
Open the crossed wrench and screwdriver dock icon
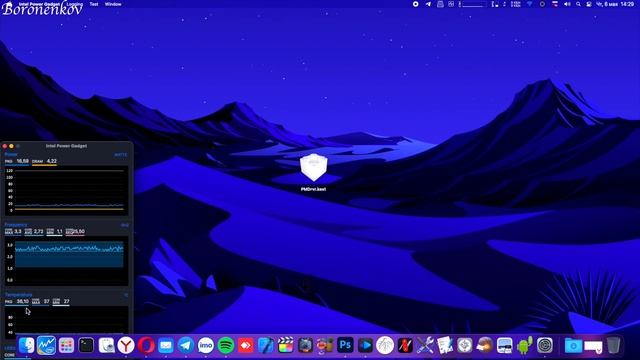[x=425, y=346]
